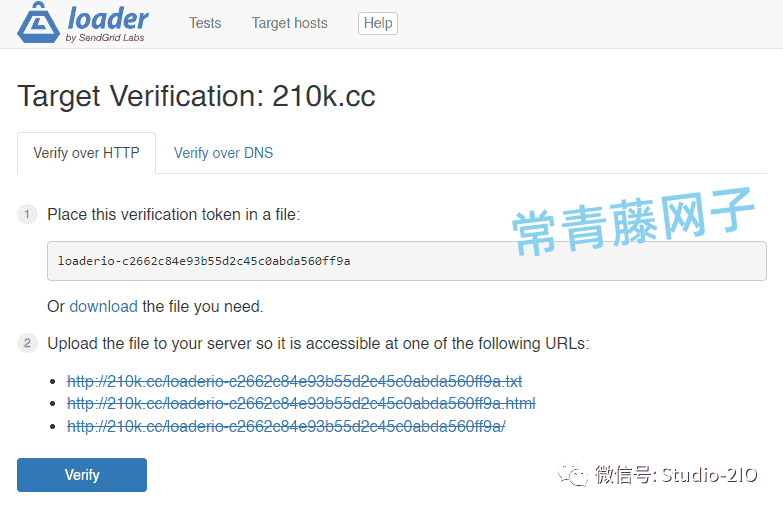Open the Target hosts page
This screenshot has height=509, width=783.
tap(289, 23)
